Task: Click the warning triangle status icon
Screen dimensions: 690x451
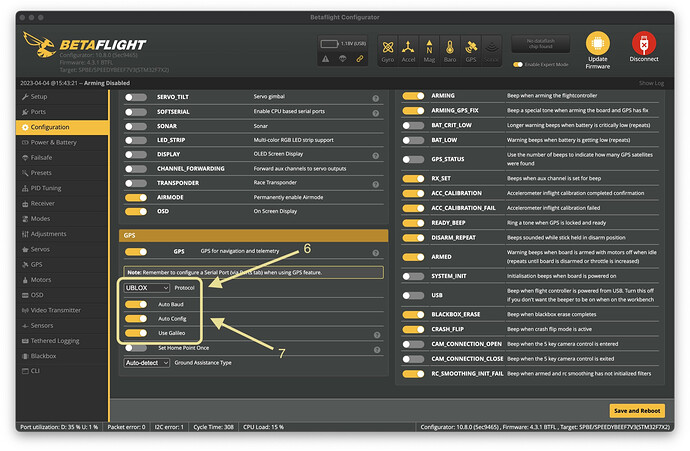Action: [325, 59]
